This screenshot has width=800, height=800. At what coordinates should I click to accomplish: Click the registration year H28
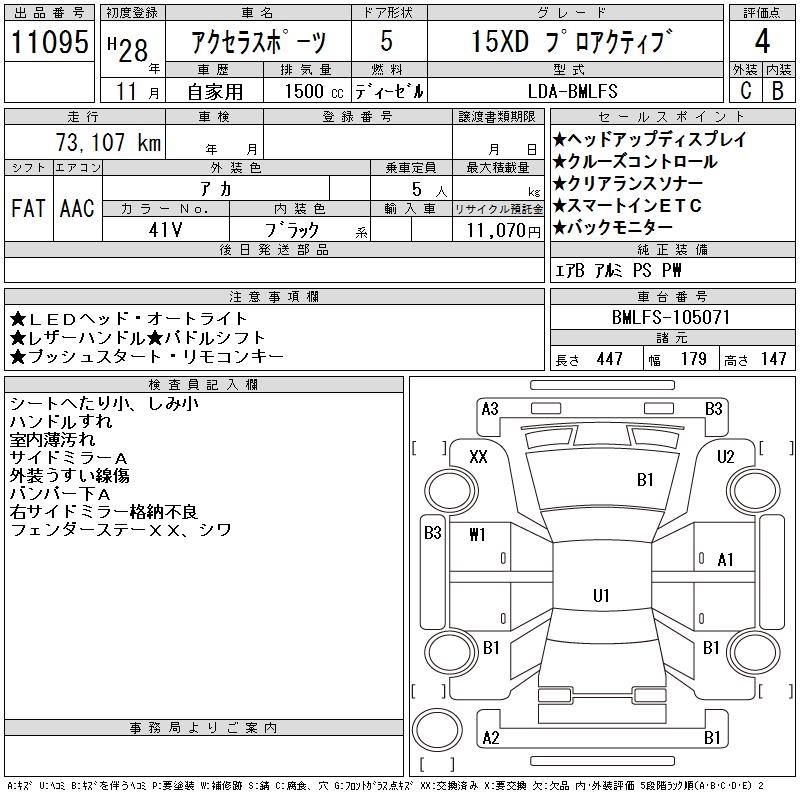pos(128,50)
